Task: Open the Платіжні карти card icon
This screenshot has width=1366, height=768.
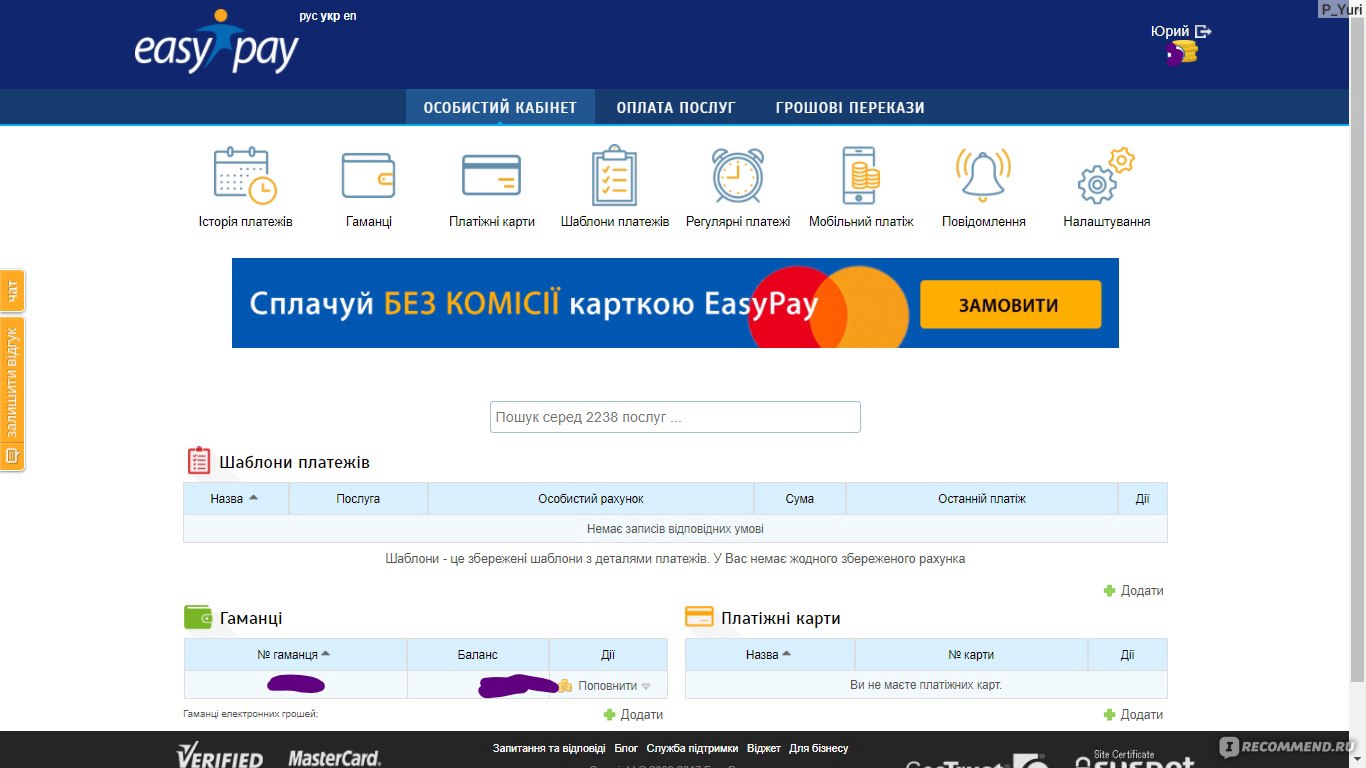Action: tap(491, 175)
